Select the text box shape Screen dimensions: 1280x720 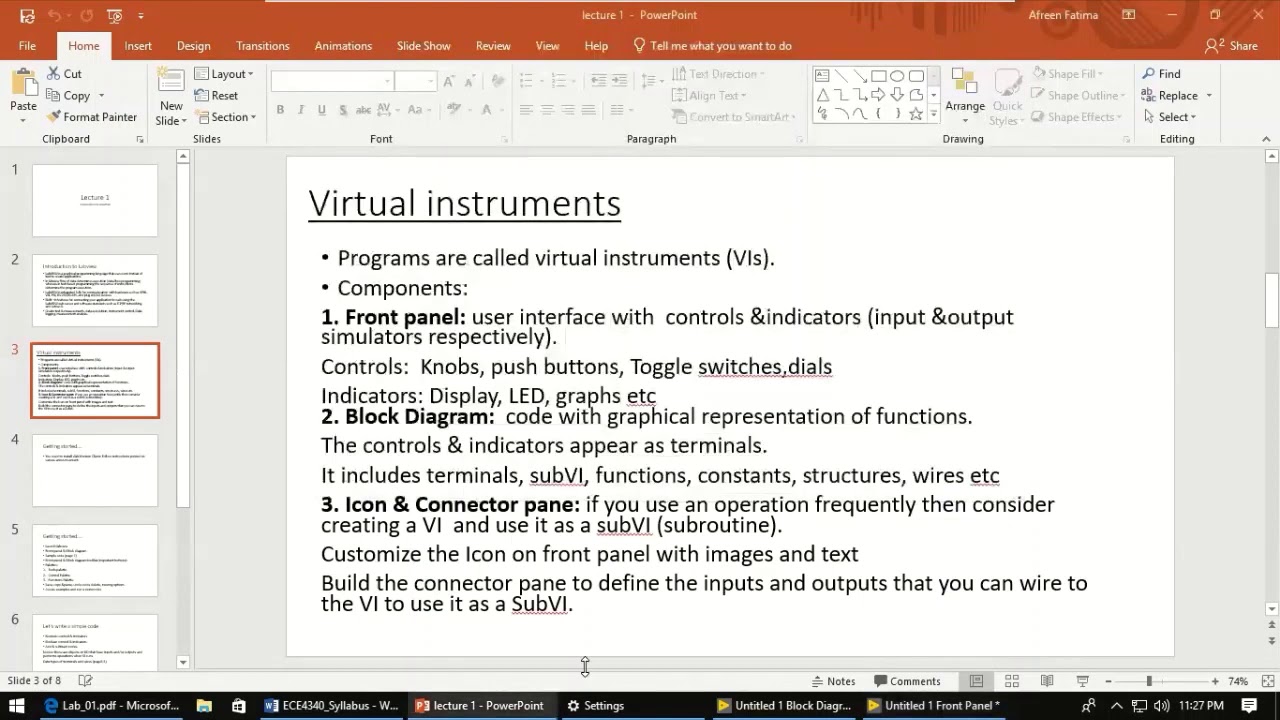click(822, 76)
